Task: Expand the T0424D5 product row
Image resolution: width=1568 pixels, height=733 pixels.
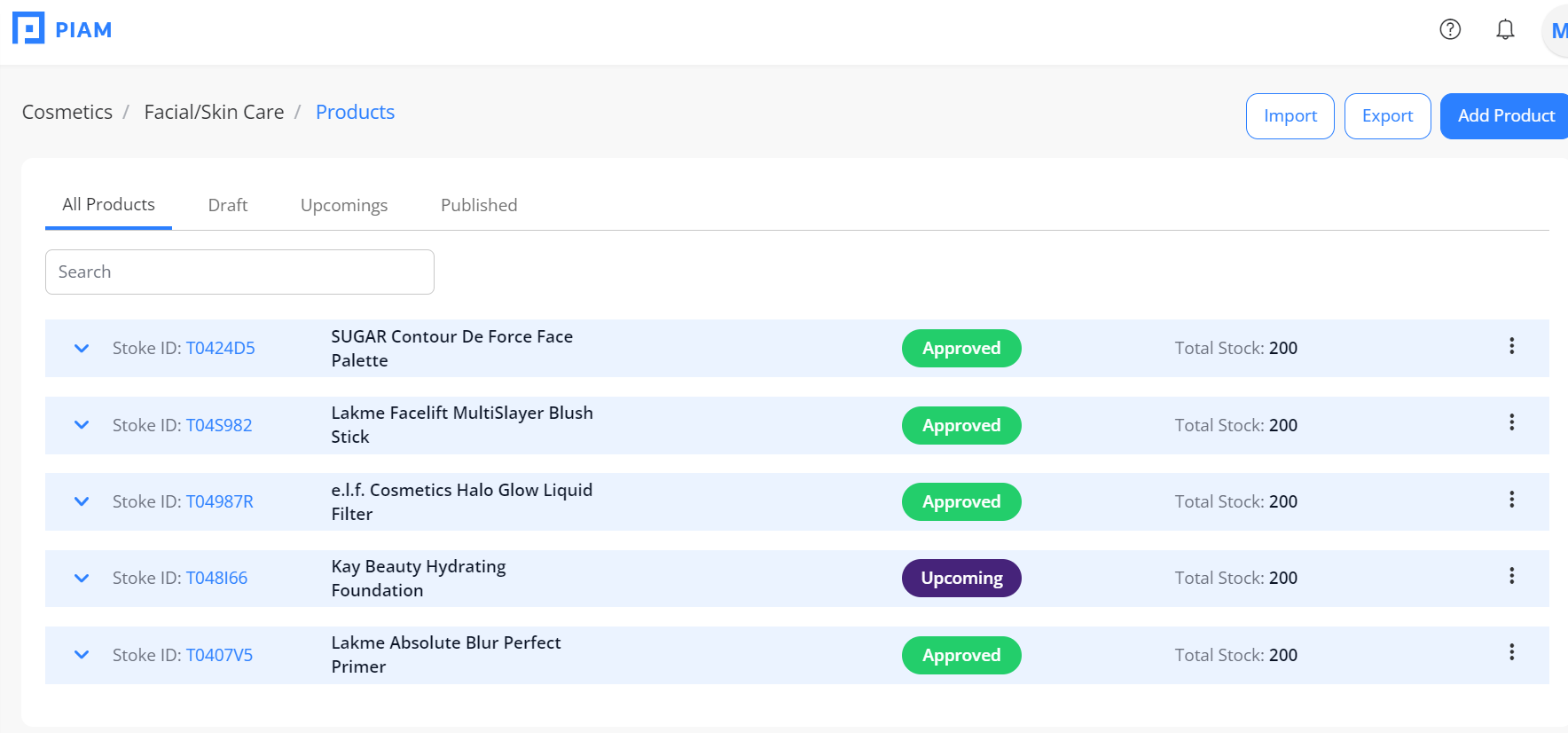Action: [x=82, y=349]
